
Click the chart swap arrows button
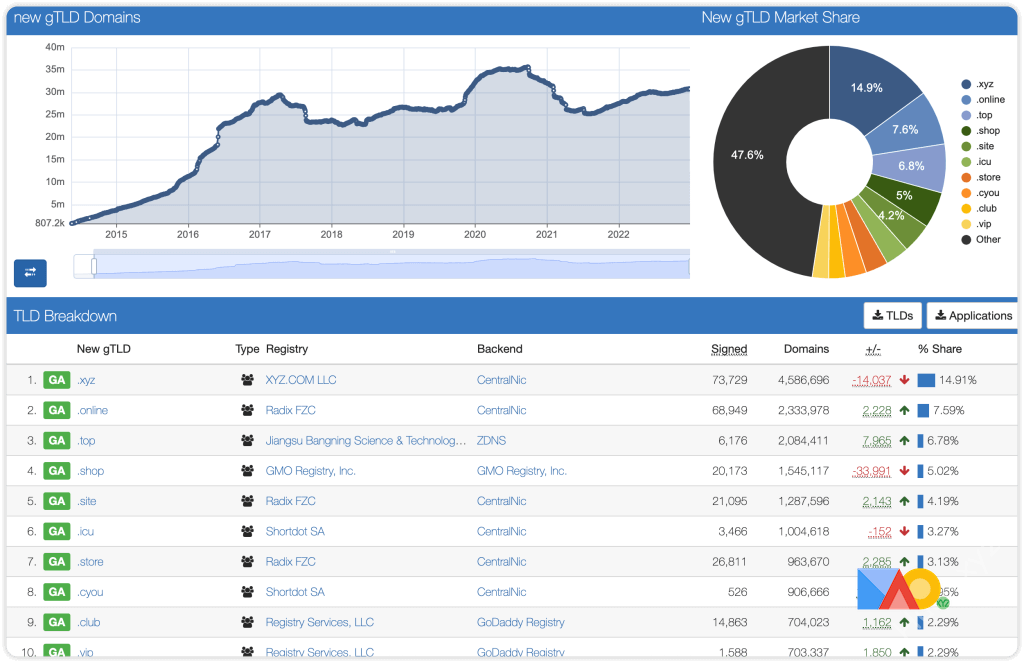click(30, 272)
